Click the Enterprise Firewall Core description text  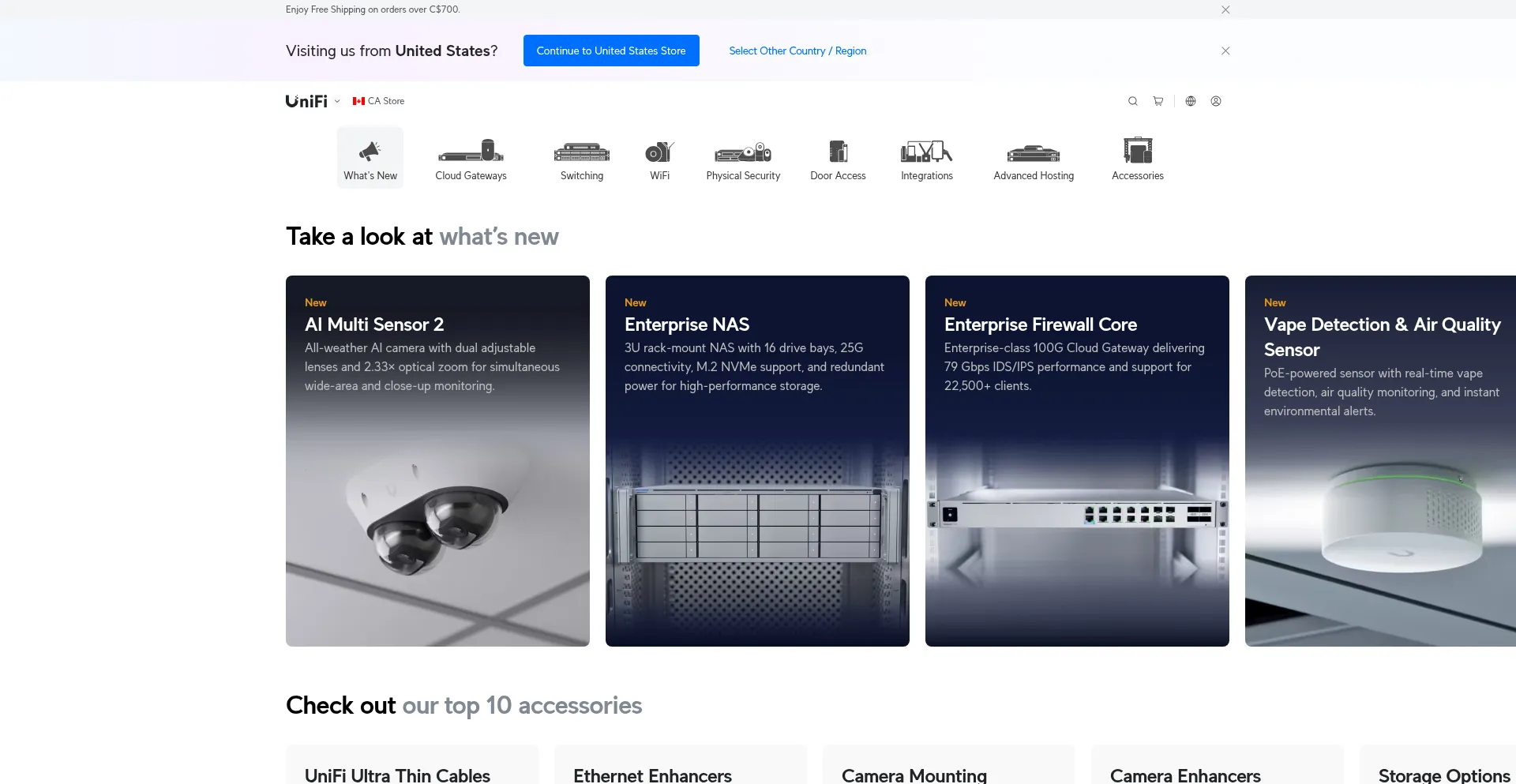coord(1075,367)
